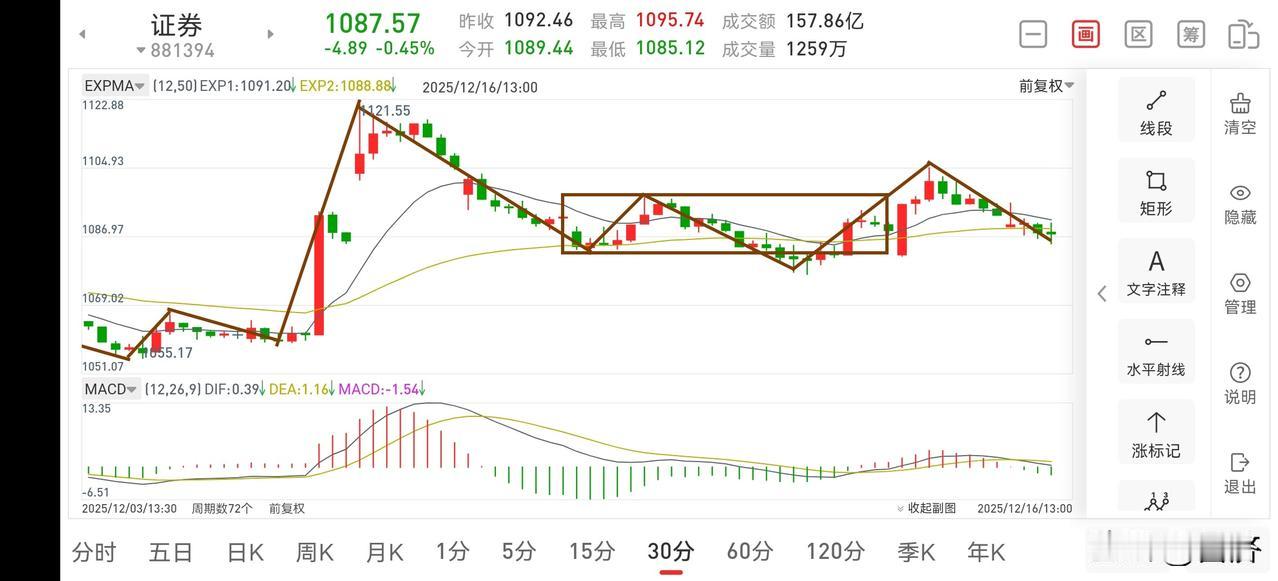Open the 前复权 adjustment dropdown
1278x581 pixels.
tap(1046, 86)
